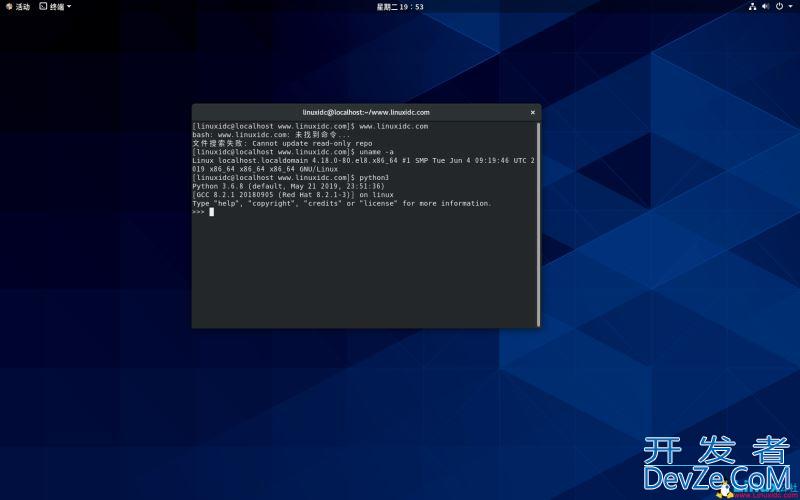Click the power icon in top bar
800x500 pixels.
(779, 6)
